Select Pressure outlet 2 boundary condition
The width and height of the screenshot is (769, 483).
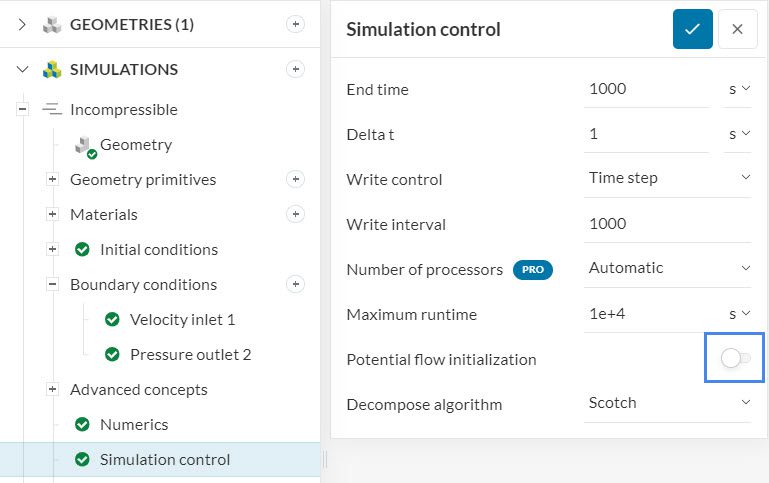(x=190, y=355)
